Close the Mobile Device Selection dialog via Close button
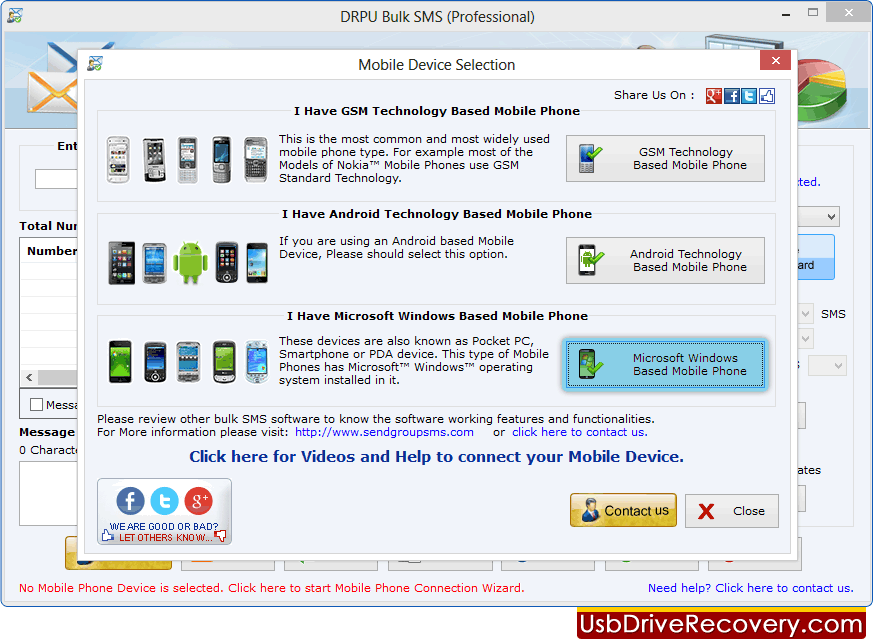The height and width of the screenshot is (639, 873). tap(732, 511)
